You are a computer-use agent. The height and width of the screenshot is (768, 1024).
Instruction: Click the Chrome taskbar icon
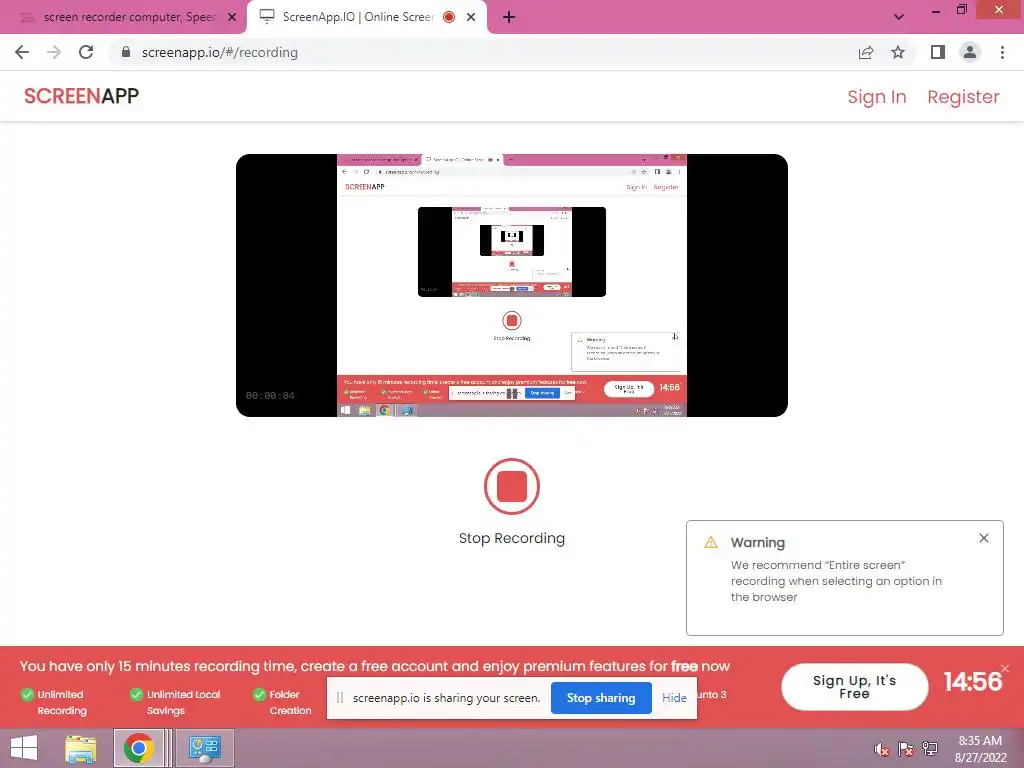[x=138, y=748]
